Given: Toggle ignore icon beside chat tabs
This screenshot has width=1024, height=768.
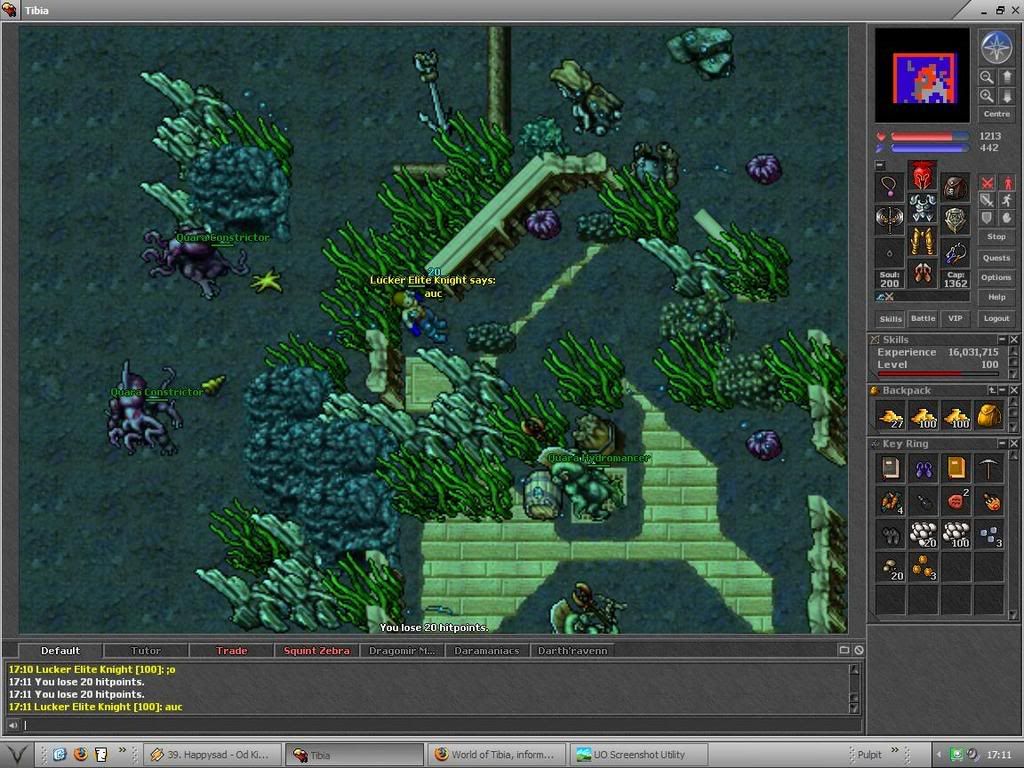Looking at the screenshot, I should (x=859, y=650).
